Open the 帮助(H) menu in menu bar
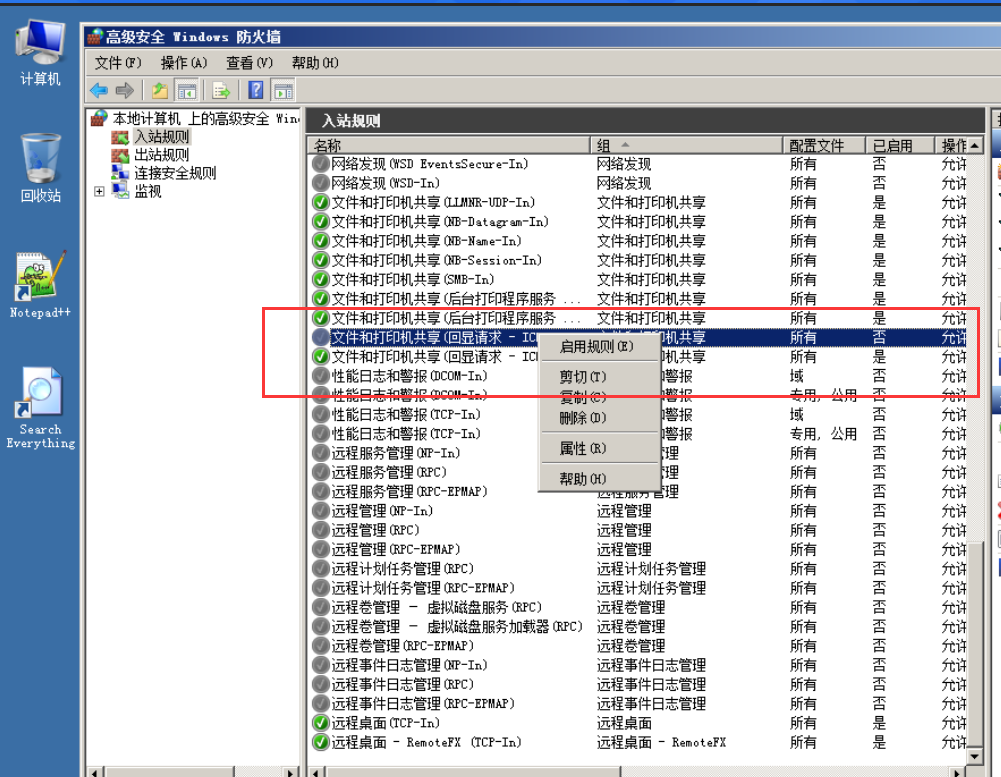This screenshot has width=1001, height=777. pyautogui.click(x=315, y=63)
